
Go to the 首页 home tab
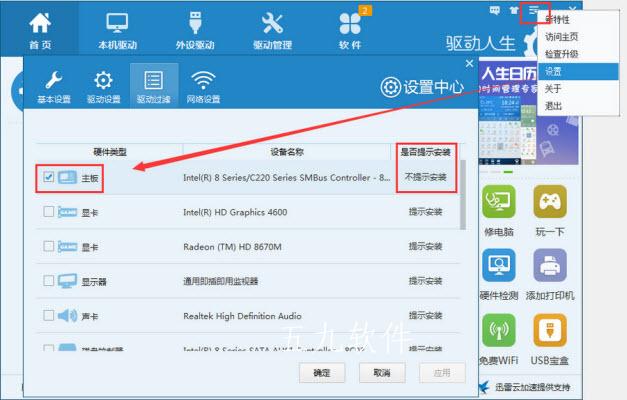[40, 30]
